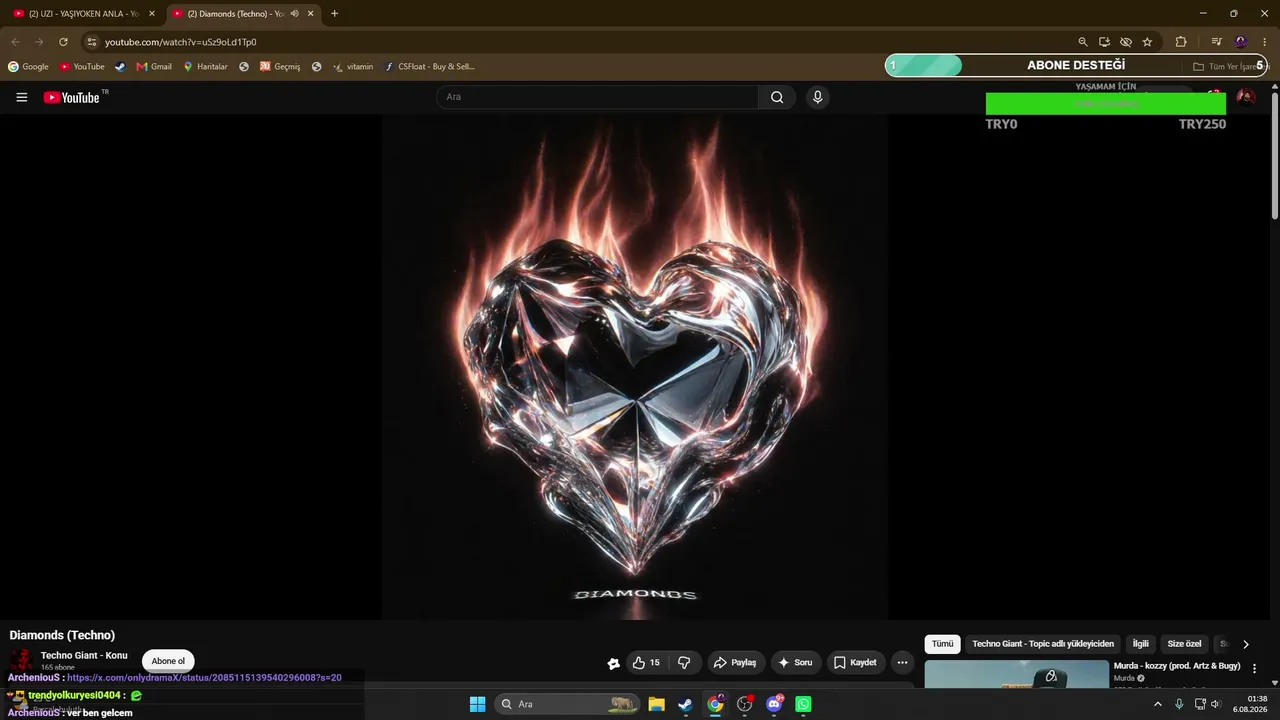Open the Chrome three-dot menu
1280x720 pixels.
[x=1265, y=42]
